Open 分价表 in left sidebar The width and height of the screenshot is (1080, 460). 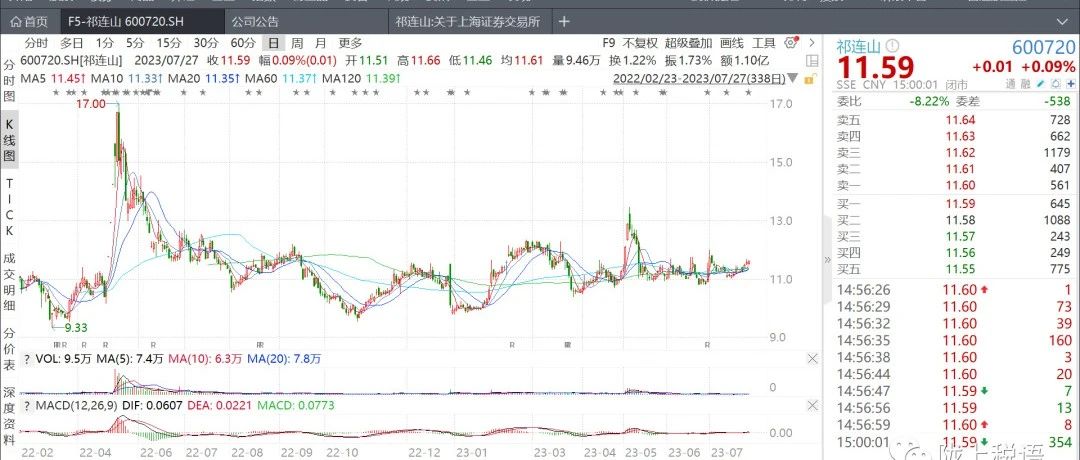point(10,351)
